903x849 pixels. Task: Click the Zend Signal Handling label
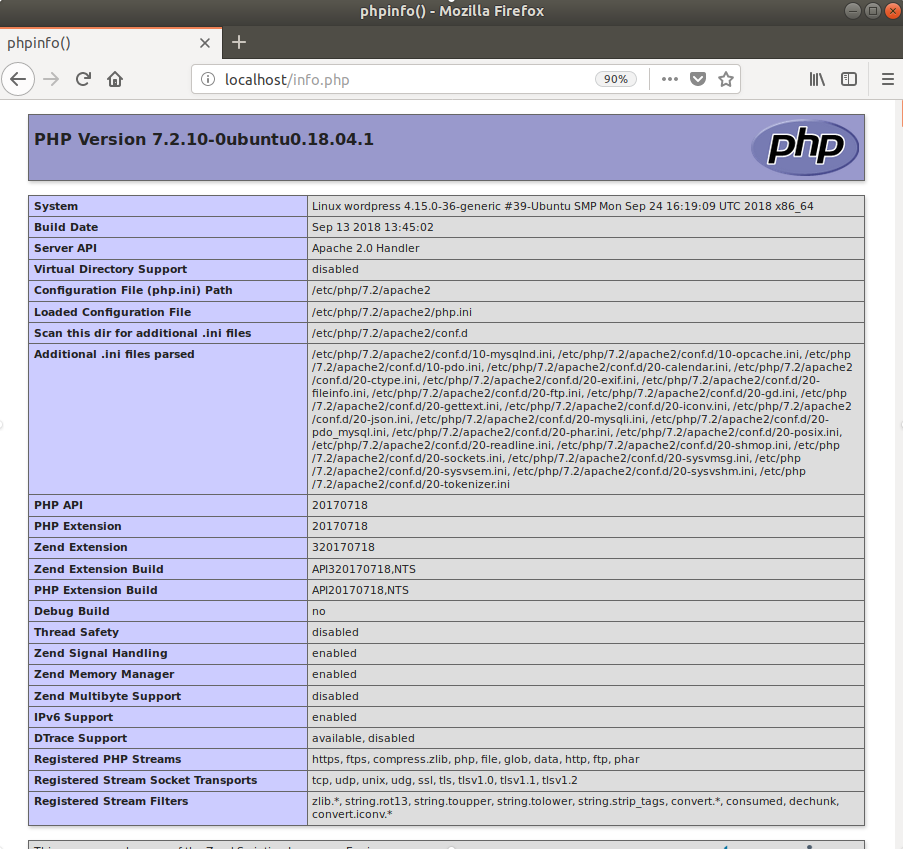pyautogui.click(x=101, y=653)
